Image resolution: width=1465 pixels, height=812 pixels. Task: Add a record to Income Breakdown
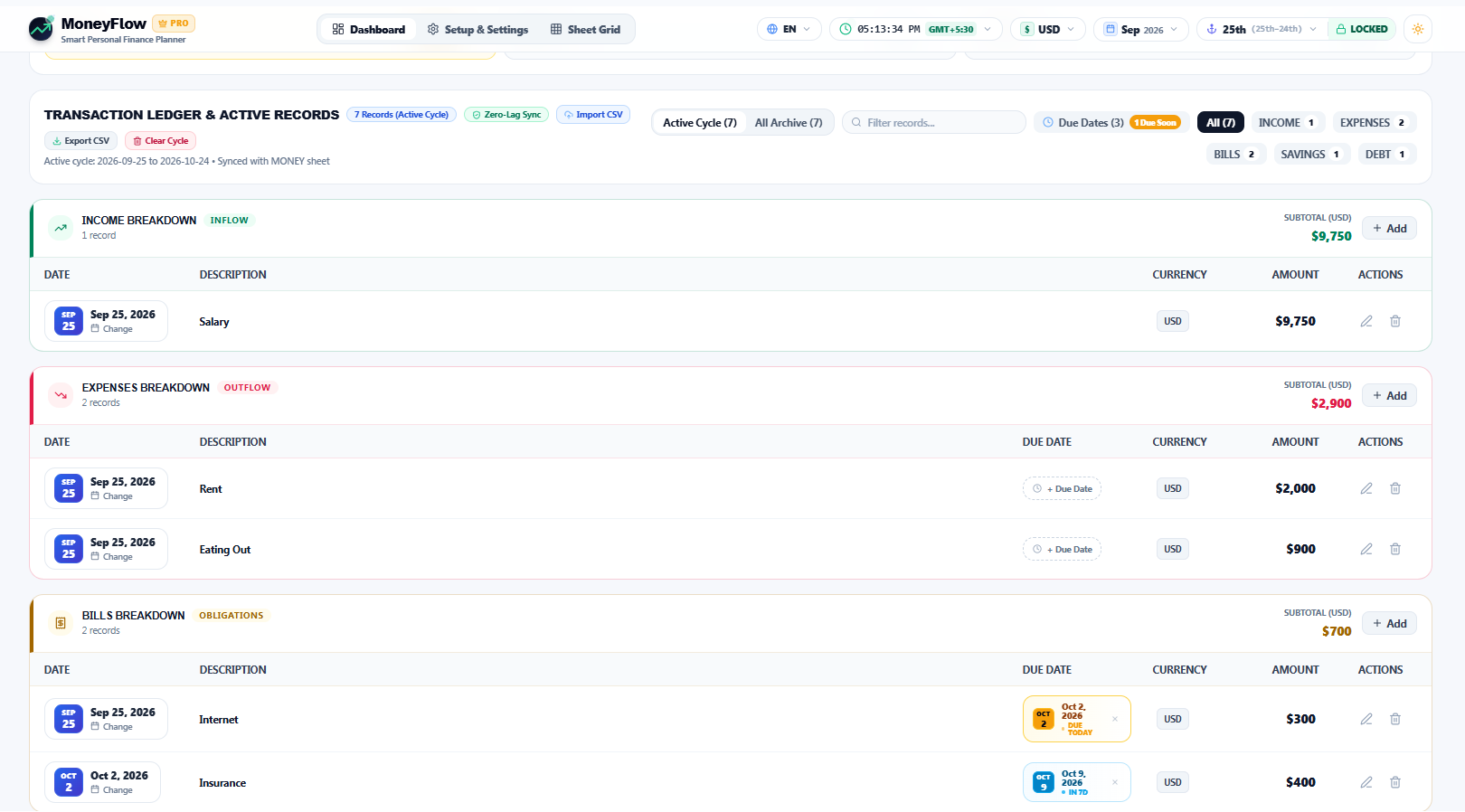[1389, 229]
